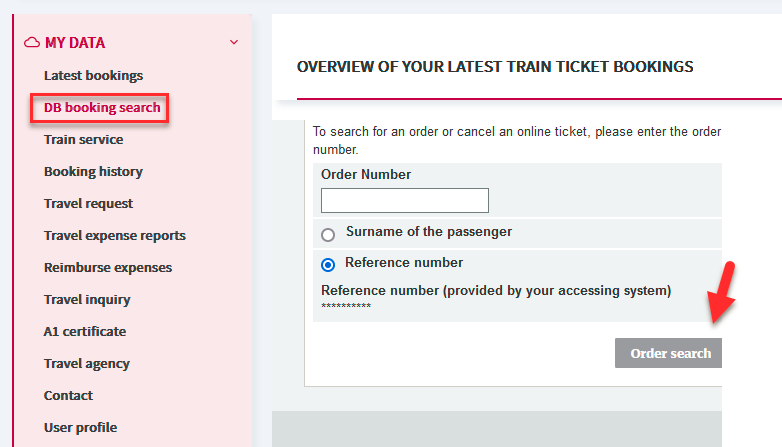Select the Surname of the passenger radio button

pyautogui.click(x=328, y=234)
